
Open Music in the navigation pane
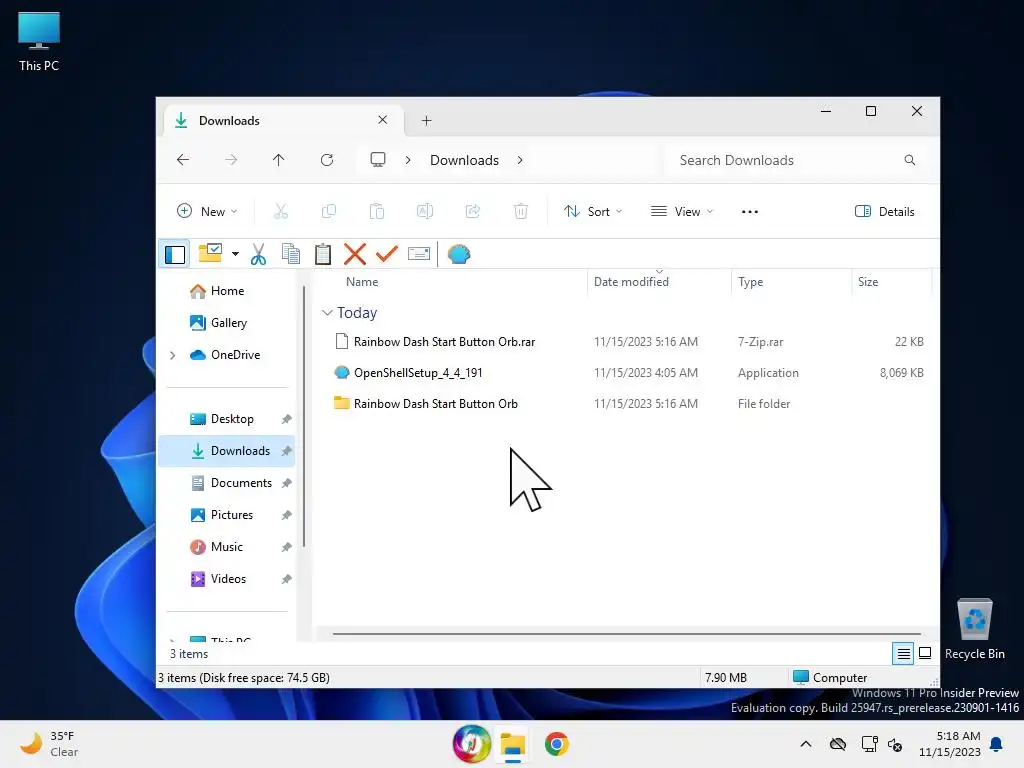pos(227,547)
